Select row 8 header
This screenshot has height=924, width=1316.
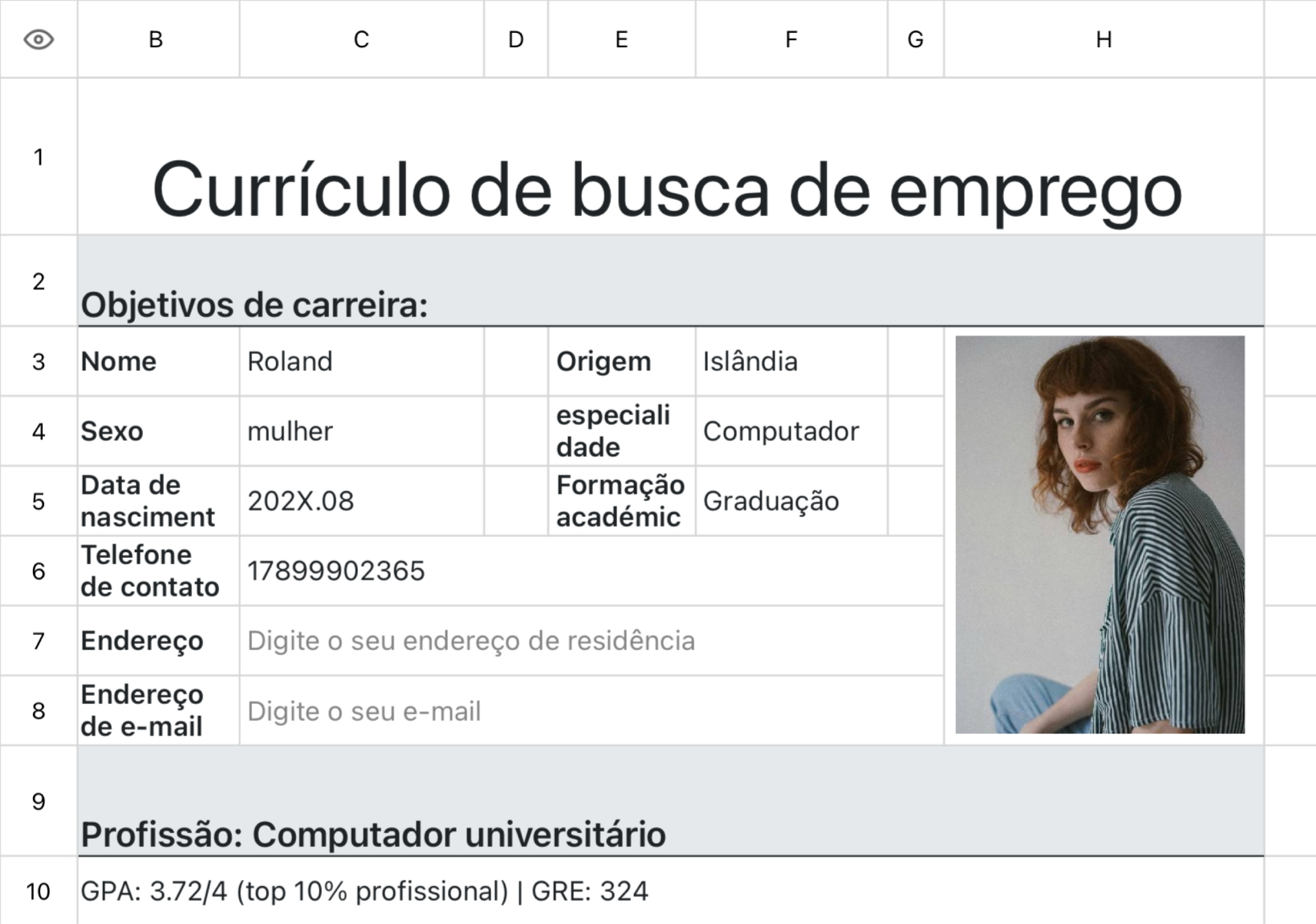(x=39, y=711)
